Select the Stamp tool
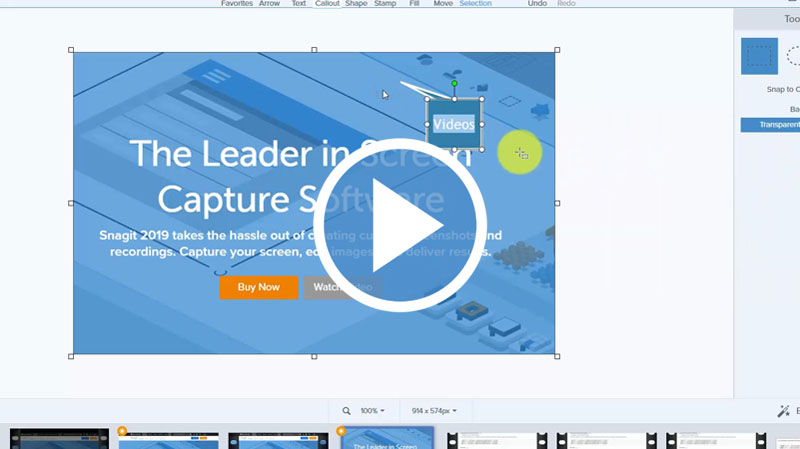The height and width of the screenshot is (449, 800). [385, 4]
